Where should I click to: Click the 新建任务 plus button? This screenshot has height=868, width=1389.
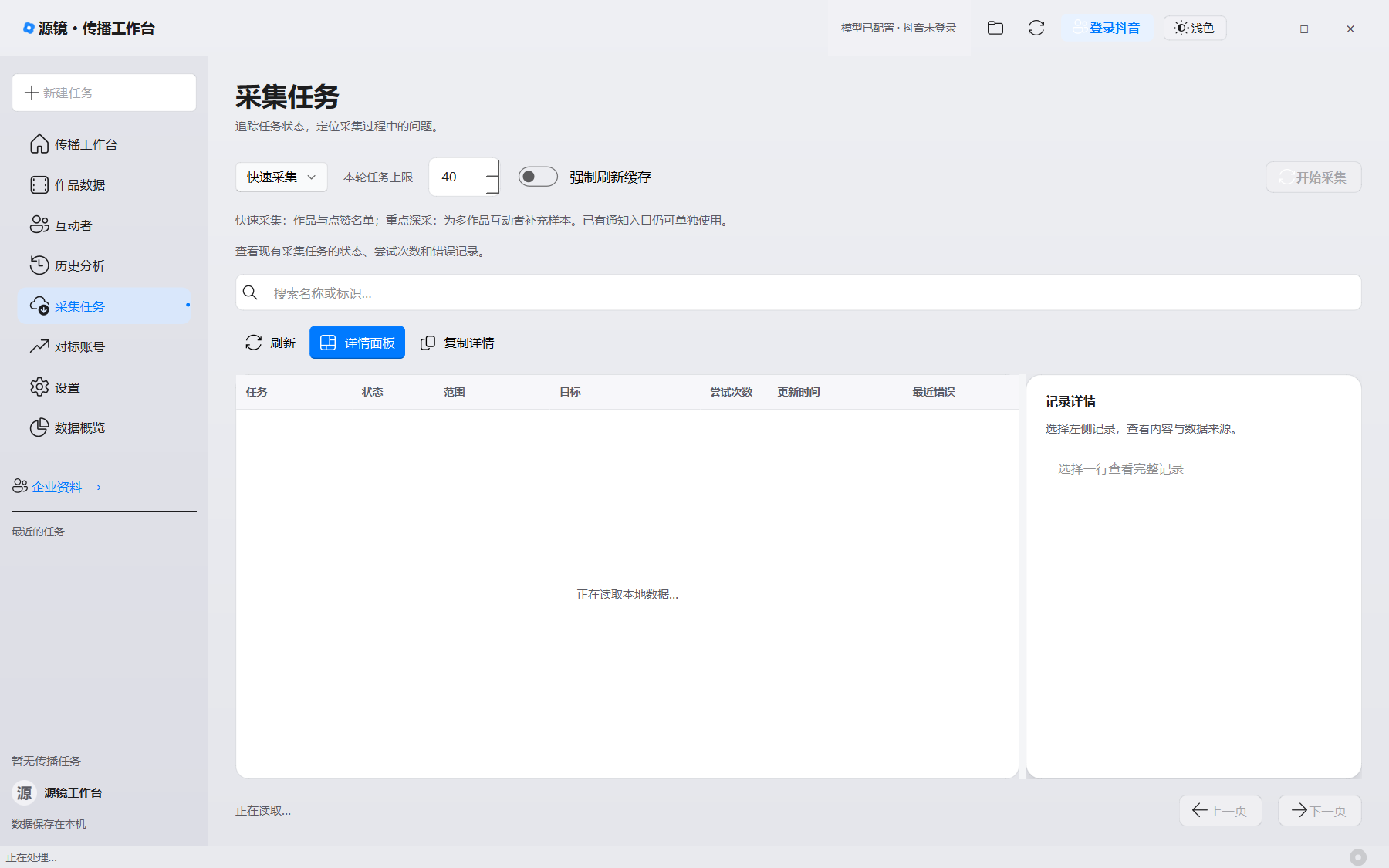point(104,93)
